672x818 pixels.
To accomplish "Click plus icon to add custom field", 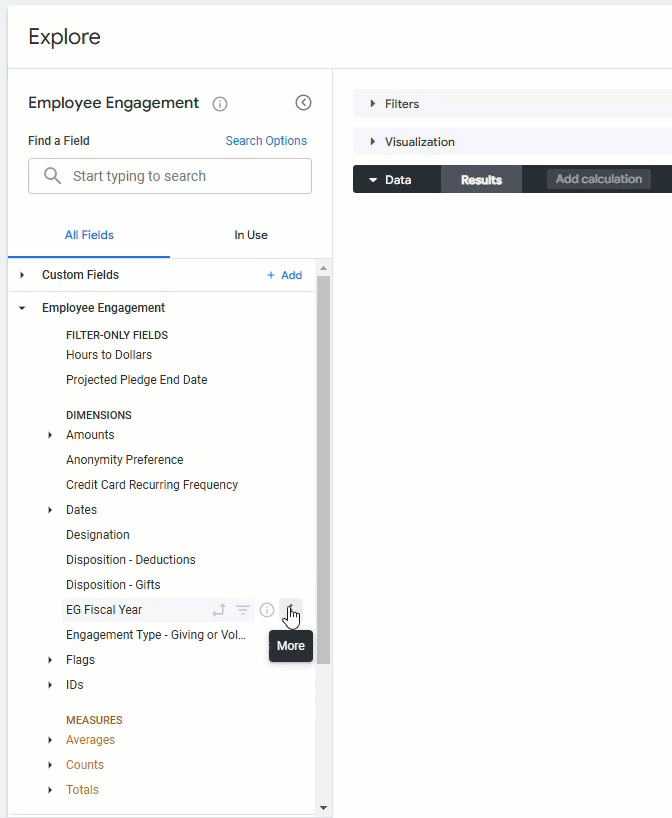I will (x=270, y=275).
